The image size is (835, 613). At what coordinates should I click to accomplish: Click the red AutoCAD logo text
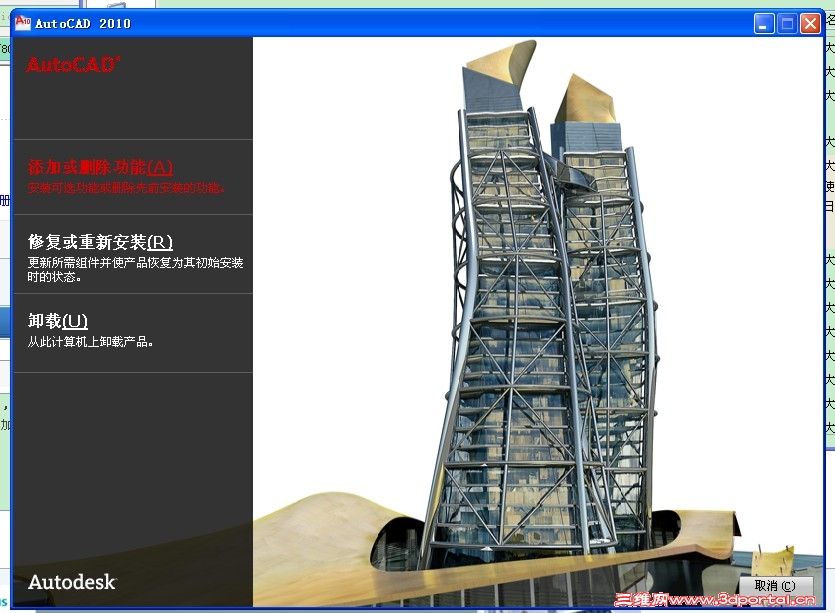coord(73,65)
